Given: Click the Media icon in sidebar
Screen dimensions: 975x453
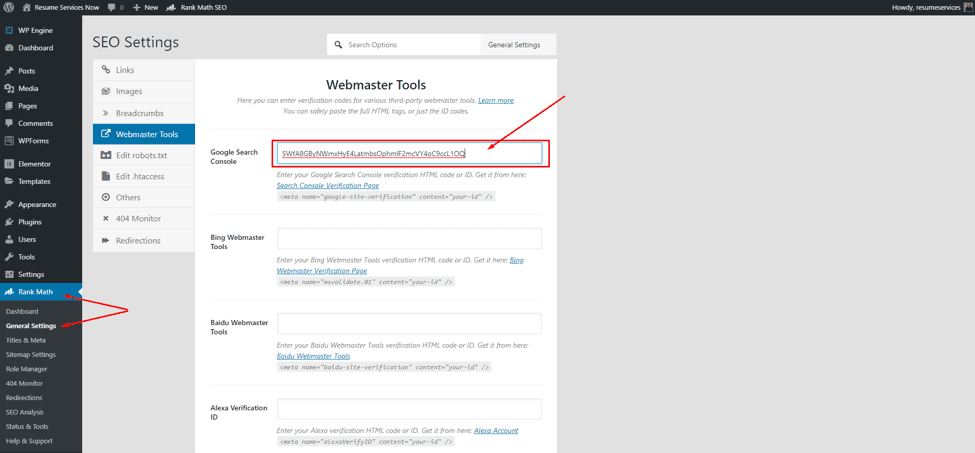Looking at the screenshot, I should (9, 88).
